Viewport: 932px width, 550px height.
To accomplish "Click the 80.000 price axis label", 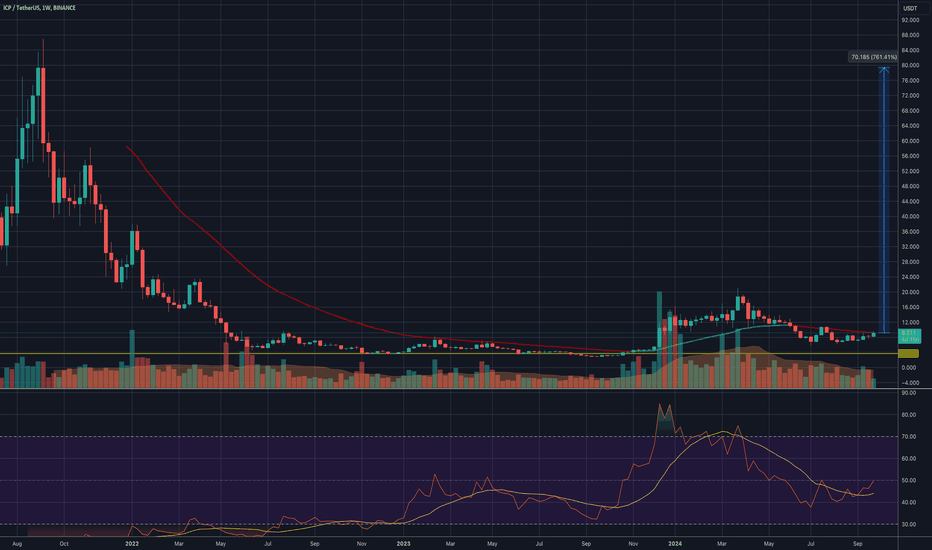I will click(910, 65).
